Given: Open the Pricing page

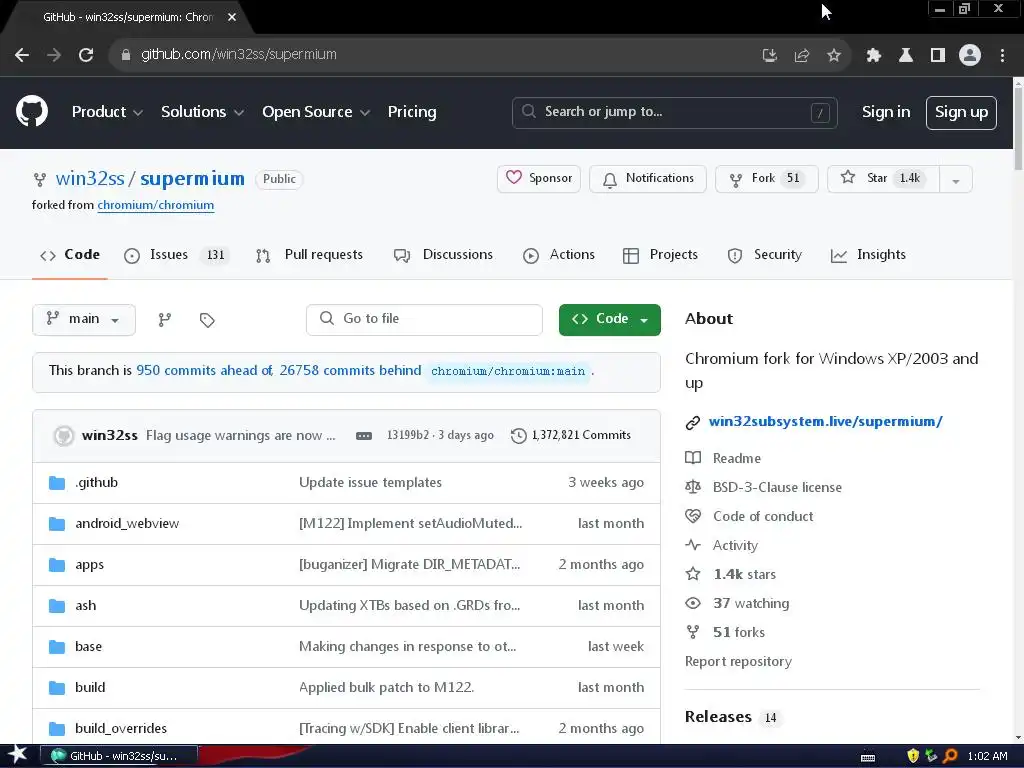Looking at the screenshot, I should 412,112.
